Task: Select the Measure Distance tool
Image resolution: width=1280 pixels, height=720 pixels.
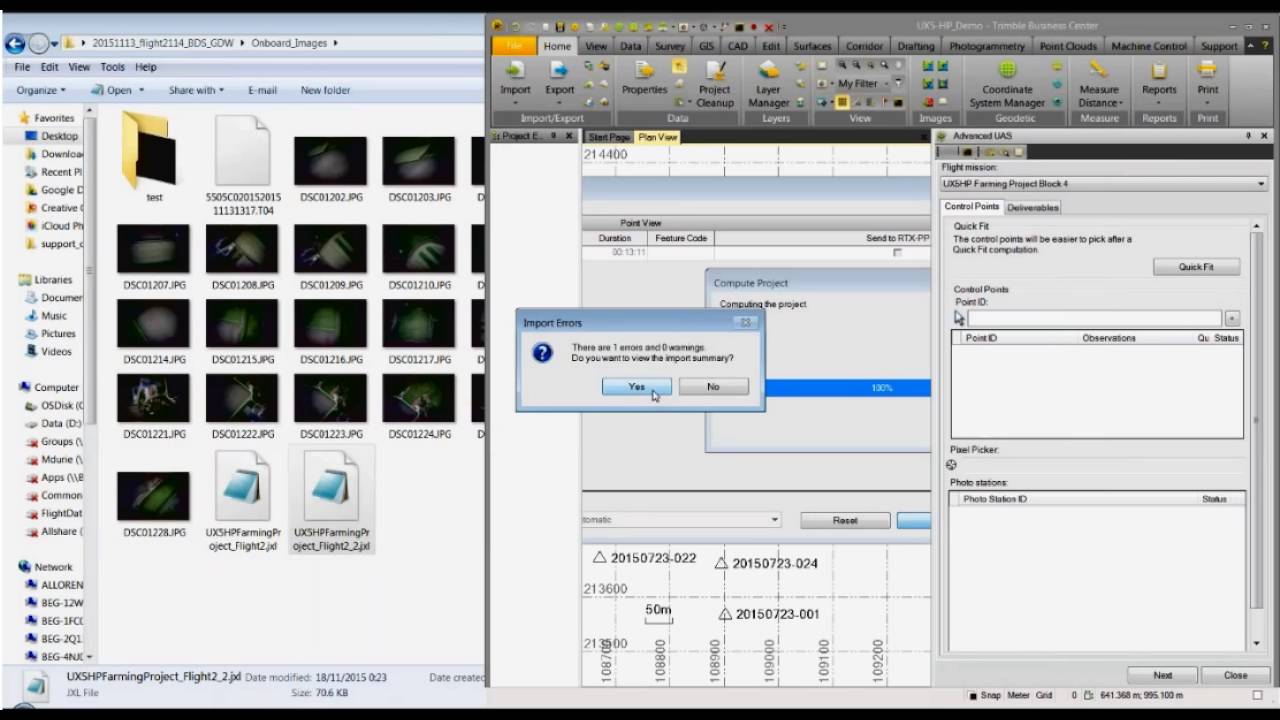Action: click(x=1099, y=84)
